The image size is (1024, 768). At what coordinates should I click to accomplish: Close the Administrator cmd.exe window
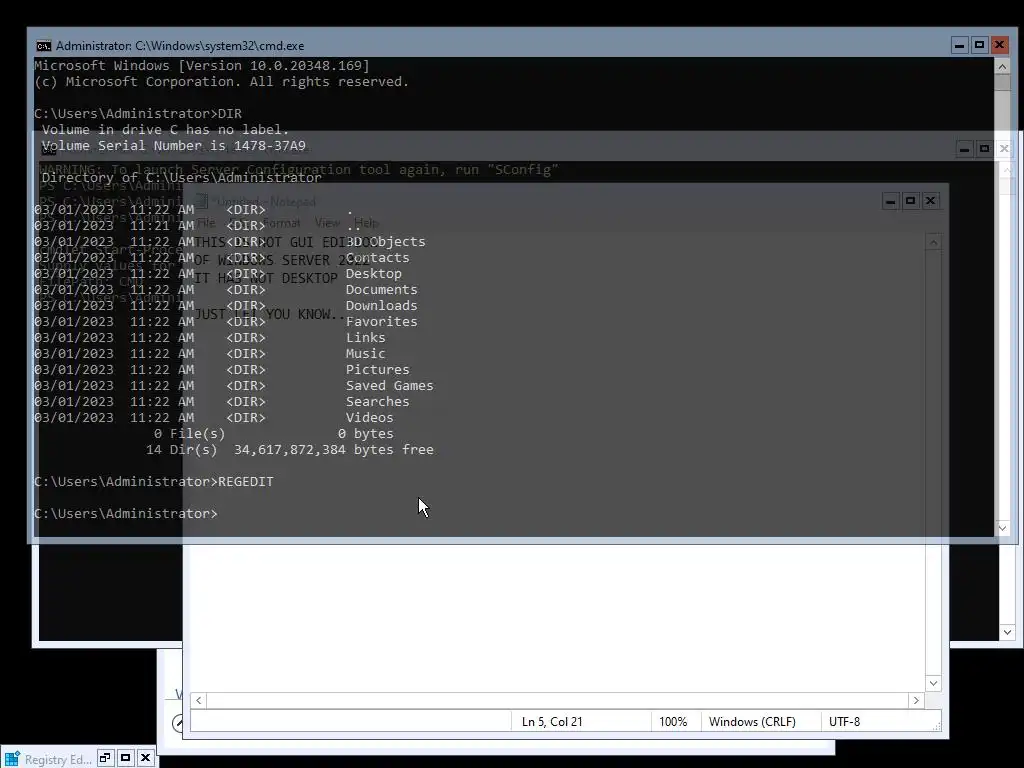pos(999,45)
